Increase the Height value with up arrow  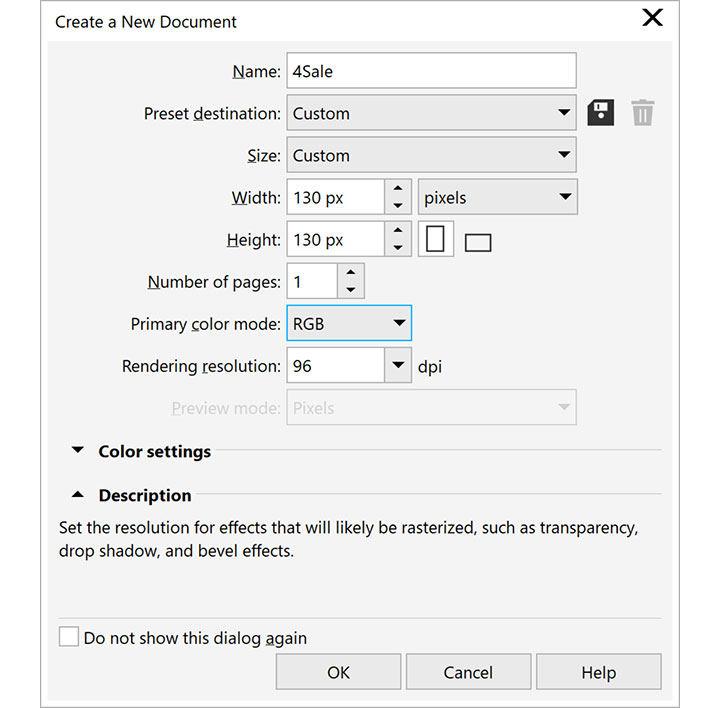(x=398, y=230)
